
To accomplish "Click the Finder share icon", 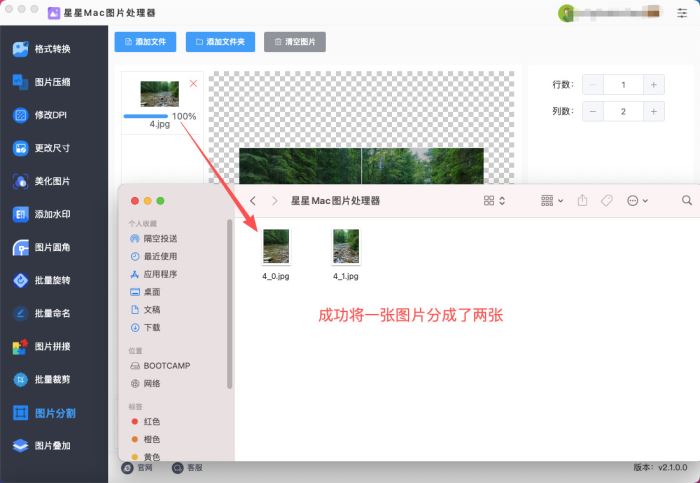I will point(582,200).
